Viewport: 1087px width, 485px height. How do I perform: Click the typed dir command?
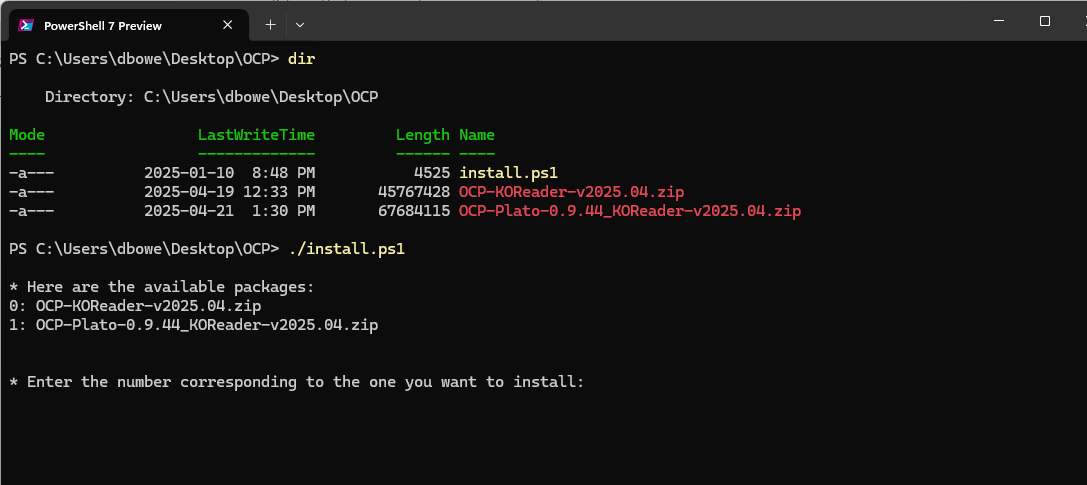click(301, 59)
